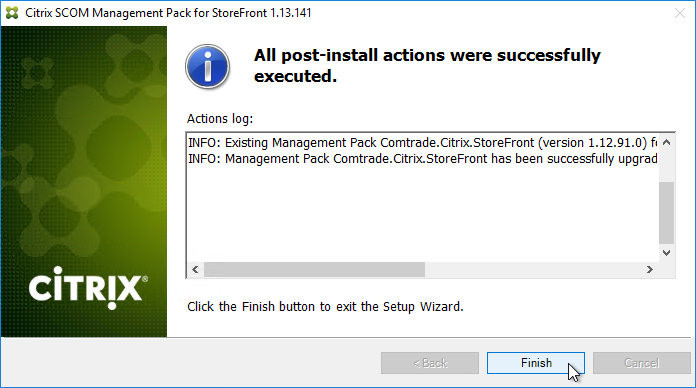Click the 'All post-install actions' heading text
Image resolution: width=696 pixels, height=388 pixels.
427,66
